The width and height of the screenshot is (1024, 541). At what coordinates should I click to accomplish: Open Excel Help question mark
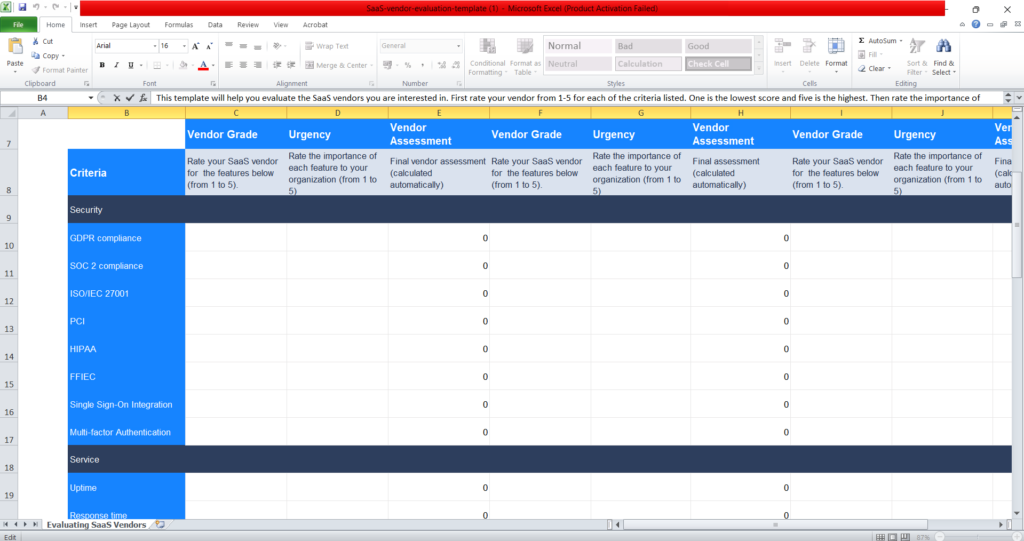pos(976,24)
